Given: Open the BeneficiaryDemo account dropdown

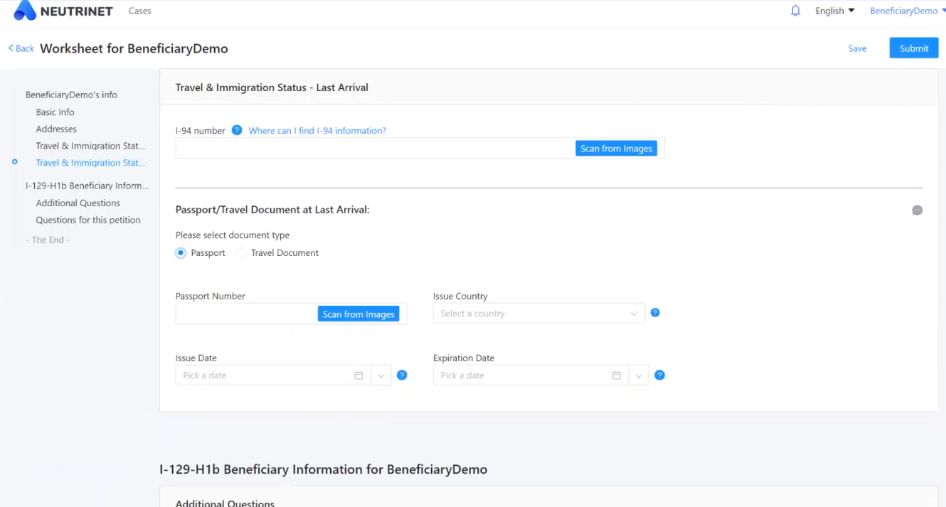Looking at the screenshot, I should point(907,10).
